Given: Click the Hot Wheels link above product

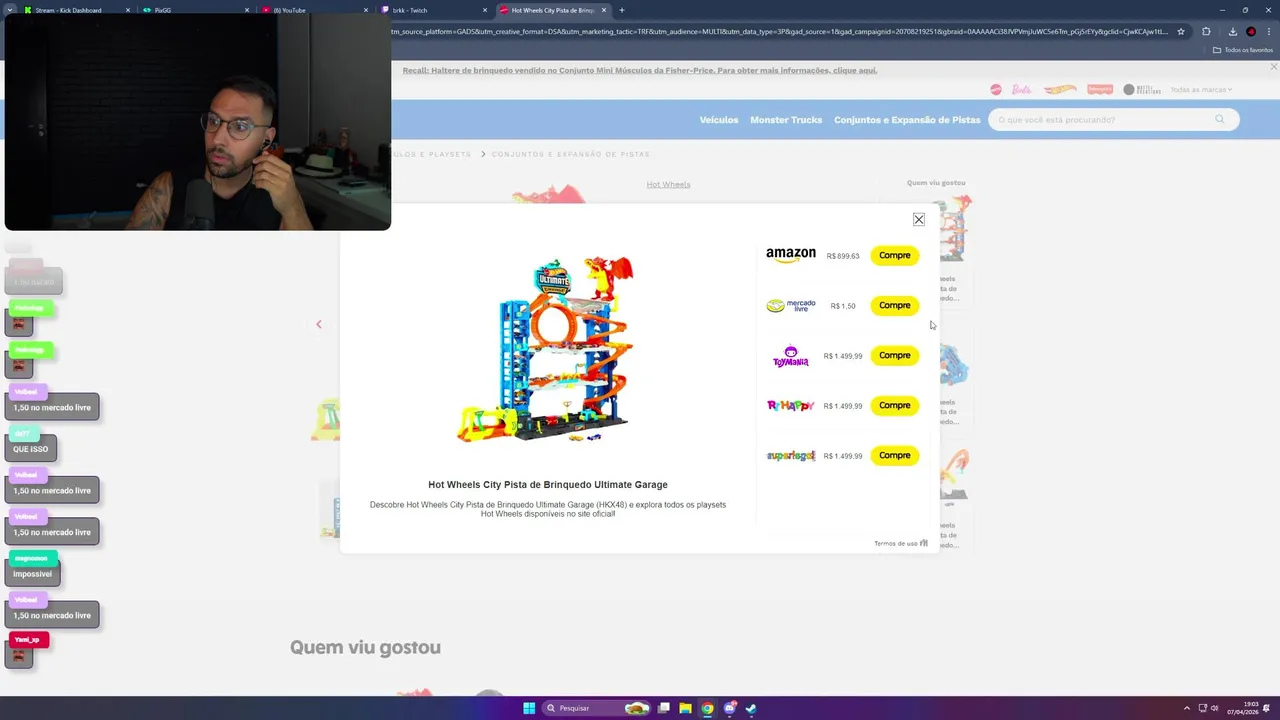Looking at the screenshot, I should (x=668, y=184).
